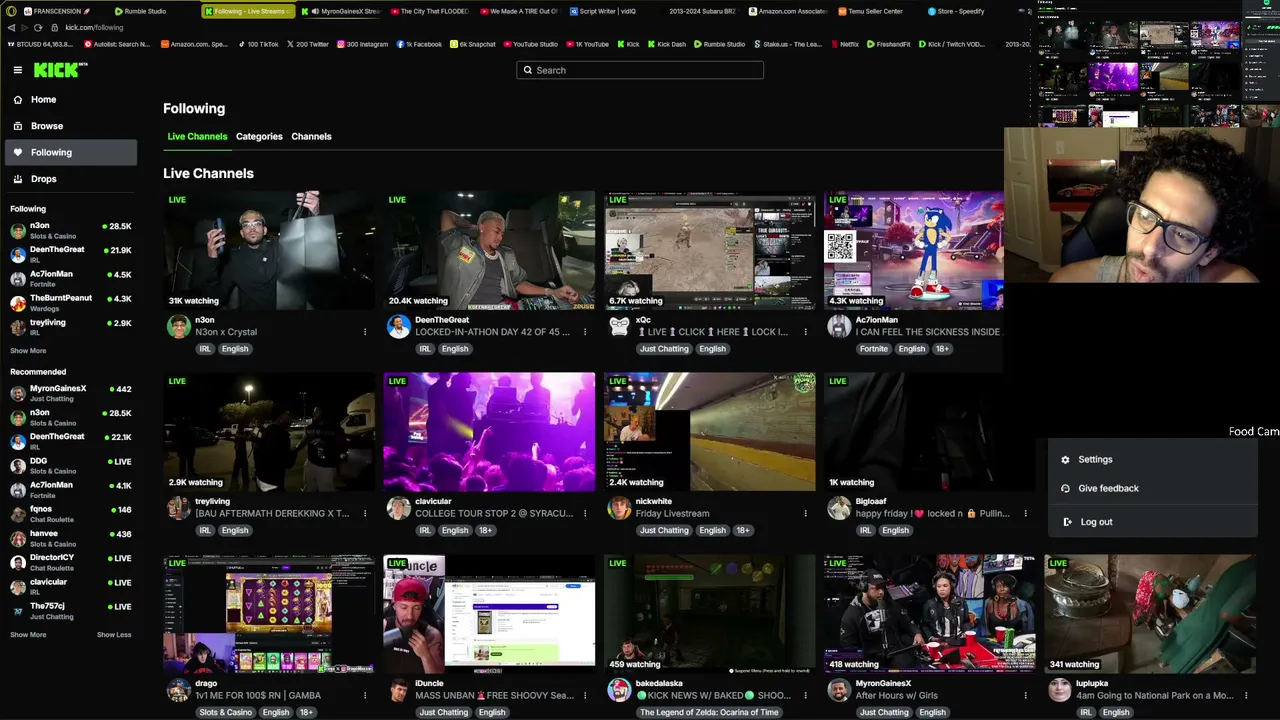Open options menu for the Bigloaaf stream

(1025, 513)
